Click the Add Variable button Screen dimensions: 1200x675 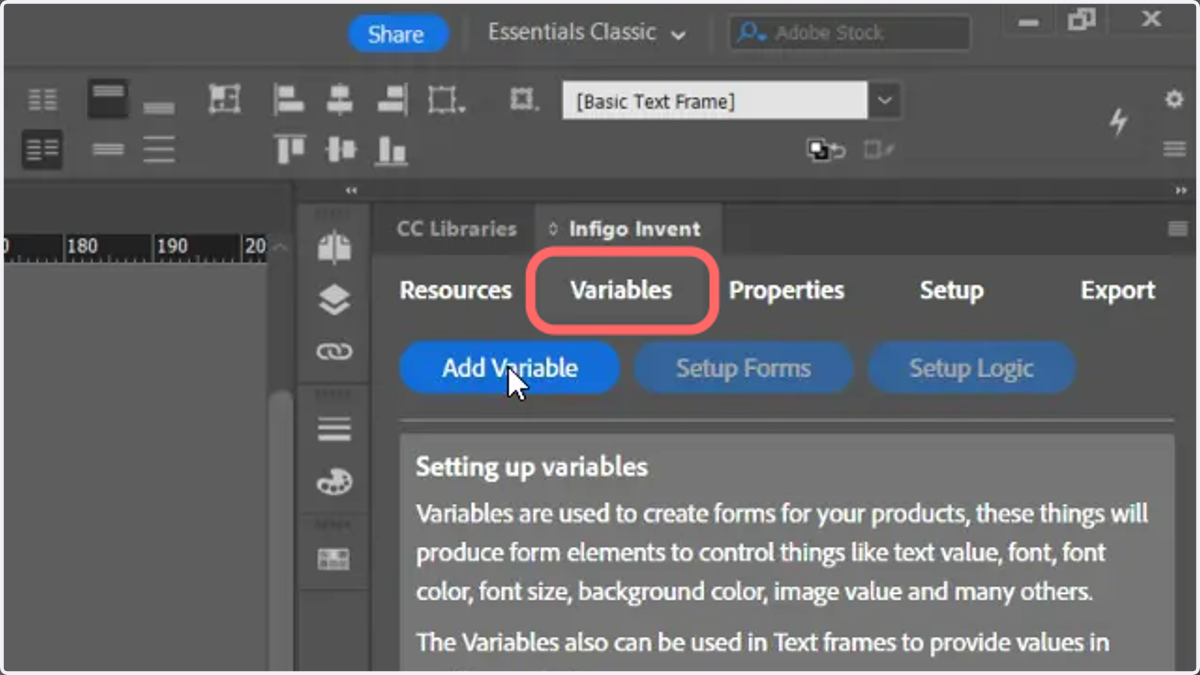510,368
